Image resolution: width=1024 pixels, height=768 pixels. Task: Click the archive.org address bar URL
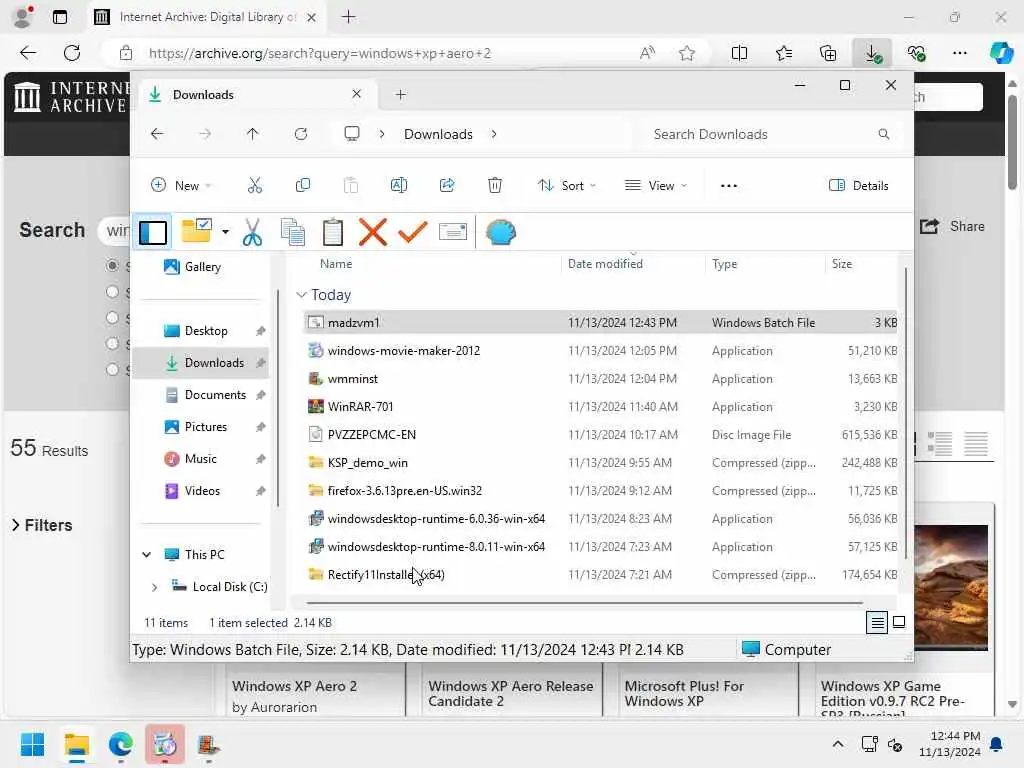pyautogui.click(x=319, y=53)
